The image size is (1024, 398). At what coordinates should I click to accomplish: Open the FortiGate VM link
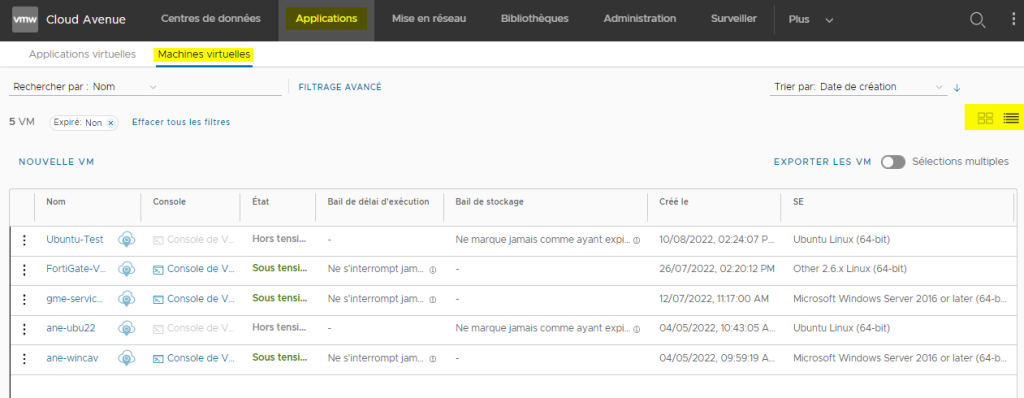76,269
